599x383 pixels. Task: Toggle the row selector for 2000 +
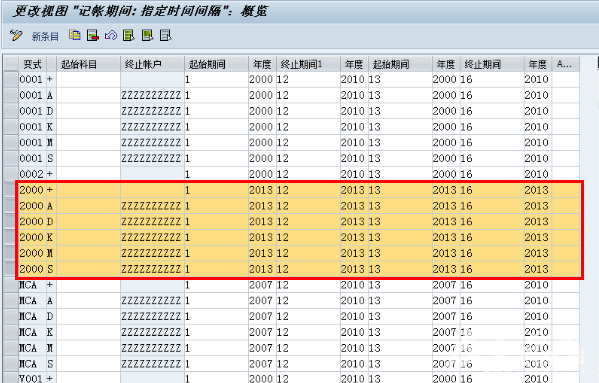[11, 190]
